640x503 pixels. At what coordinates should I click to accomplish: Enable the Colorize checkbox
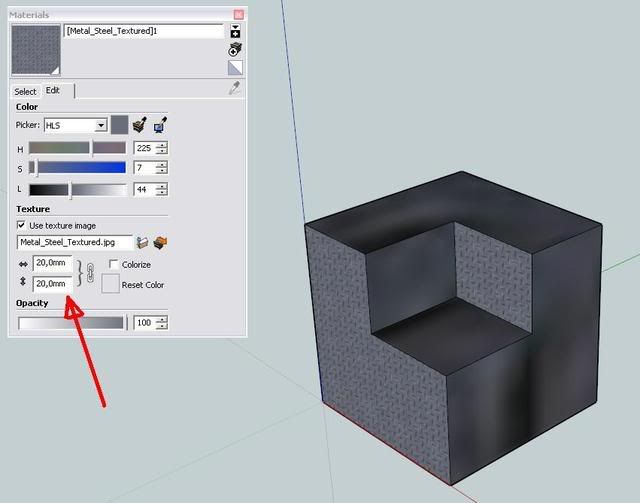click(x=113, y=265)
